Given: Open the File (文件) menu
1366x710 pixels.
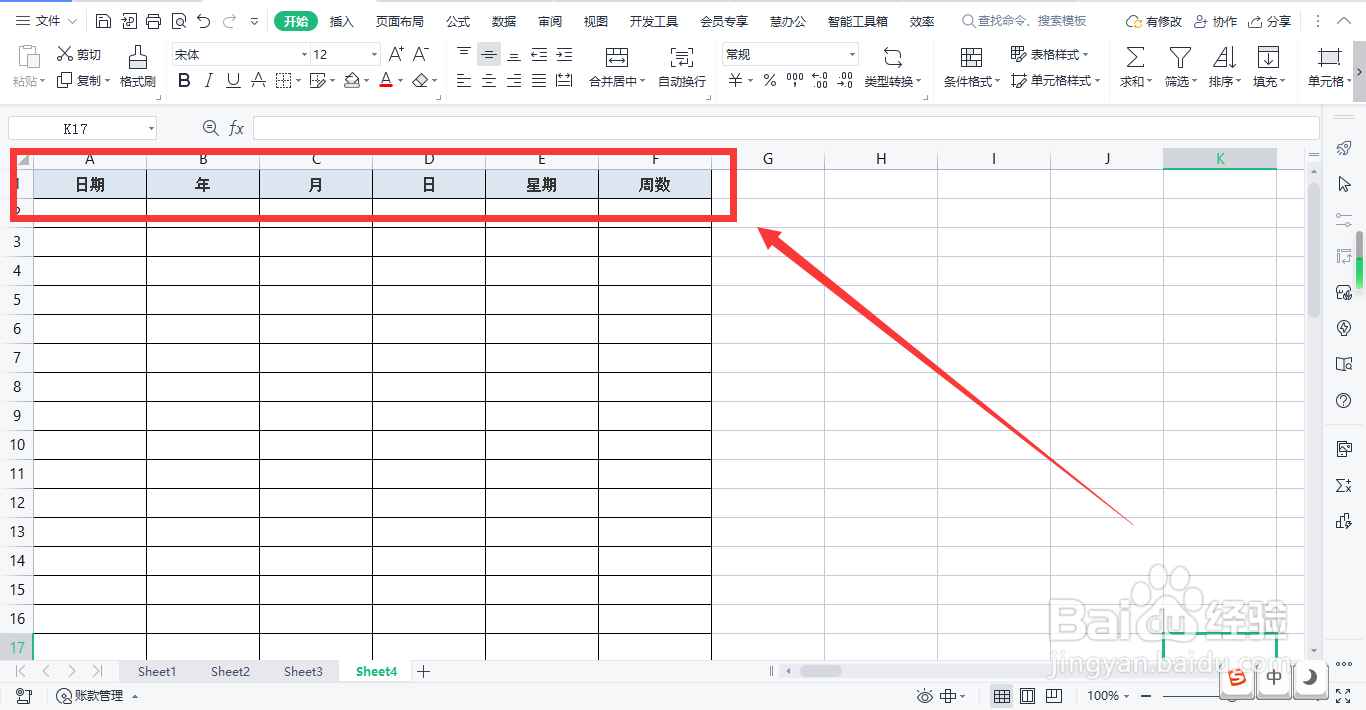Looking at the screenshot, I should (x=47, y=21).
